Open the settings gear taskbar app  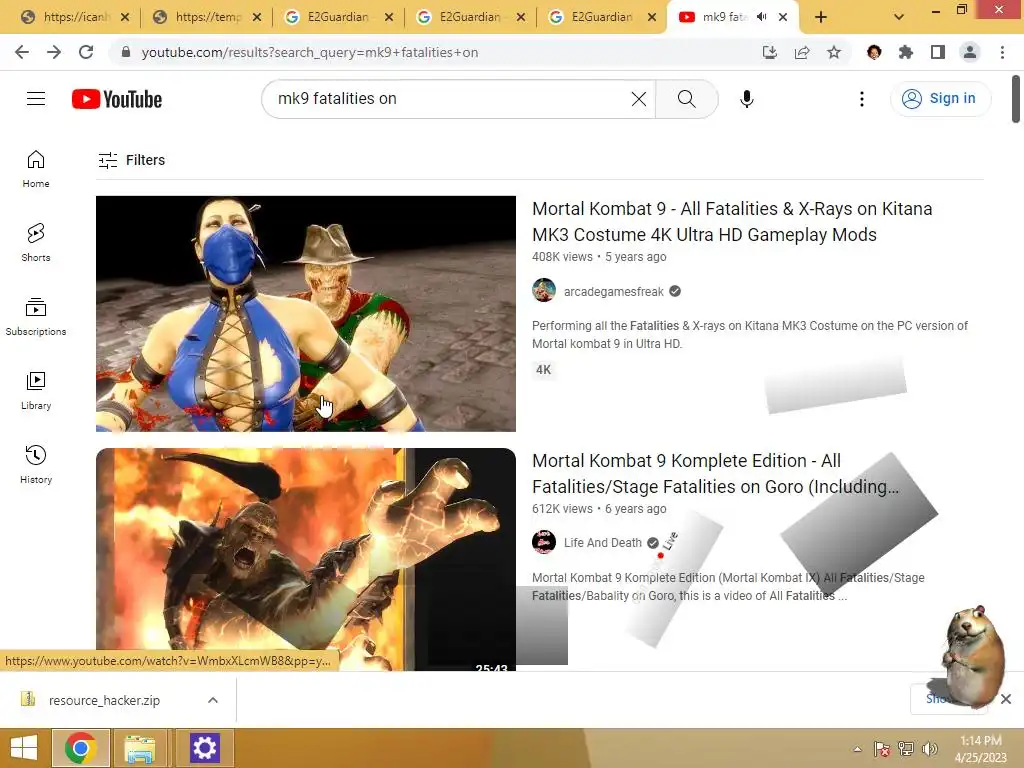(x=204, y=748)
